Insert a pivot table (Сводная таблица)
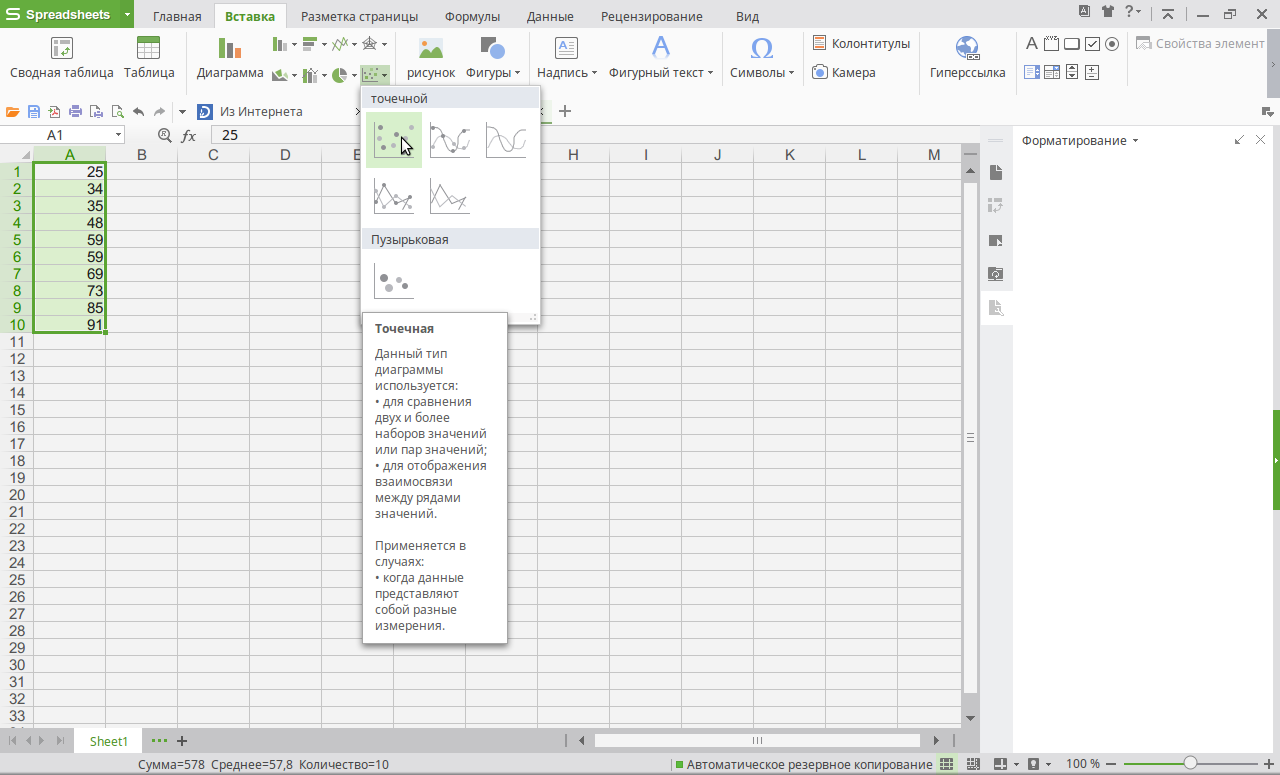 tap(62, 59)
